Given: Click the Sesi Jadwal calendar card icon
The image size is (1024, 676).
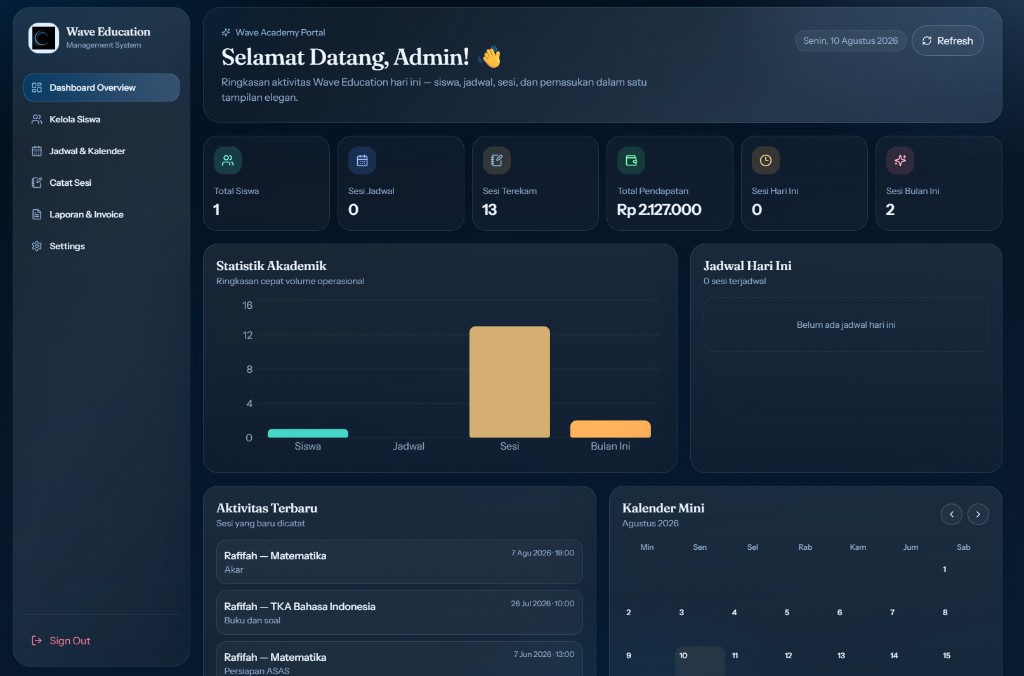Looking at the screenshot, I should (362, 160).
